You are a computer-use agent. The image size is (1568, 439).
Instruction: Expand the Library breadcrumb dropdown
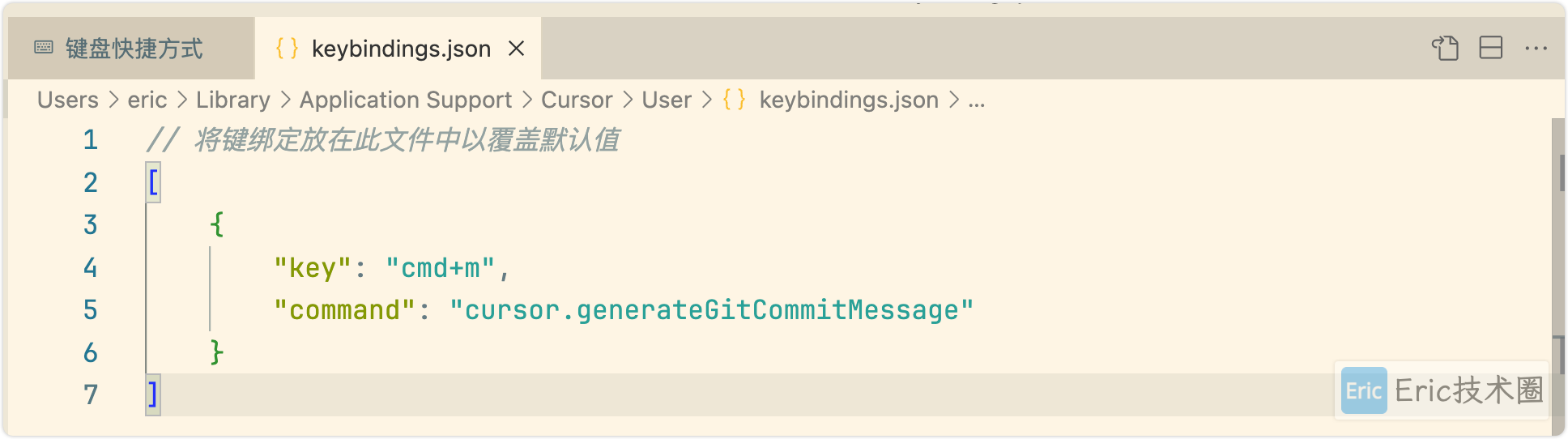[x=232, y=100]
